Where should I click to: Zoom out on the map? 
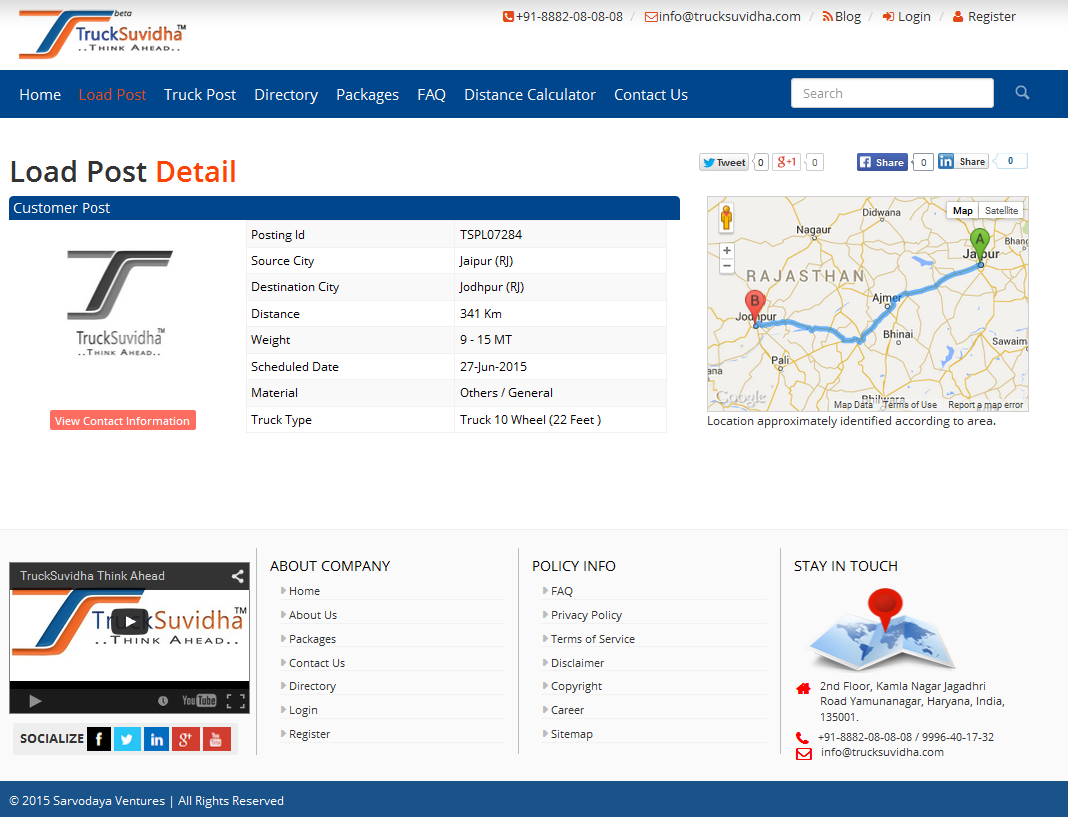click(x=727, y=267)
